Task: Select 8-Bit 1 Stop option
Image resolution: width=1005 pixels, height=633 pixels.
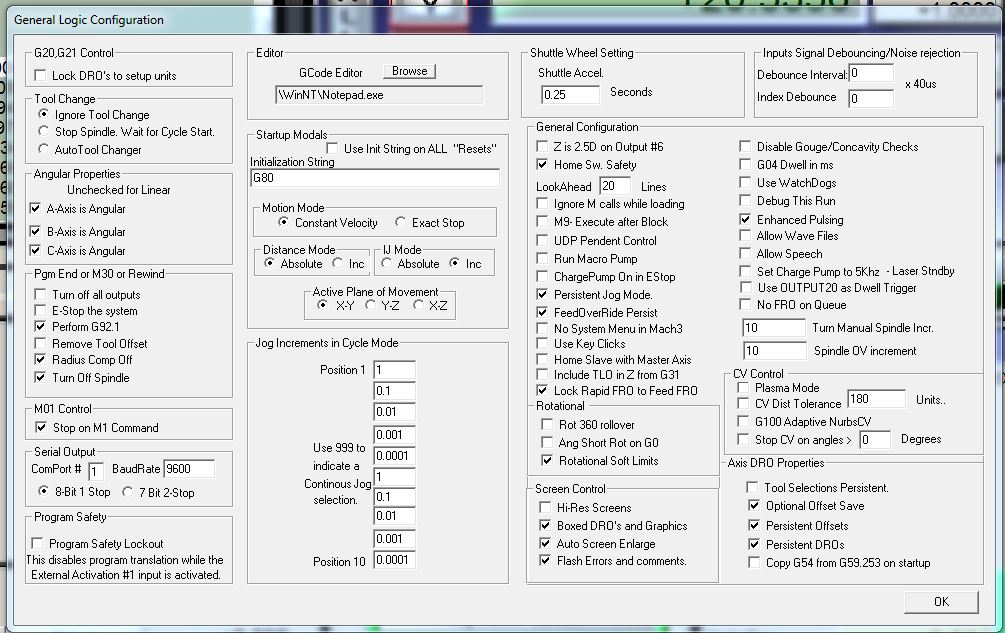Action: (43, 491)
